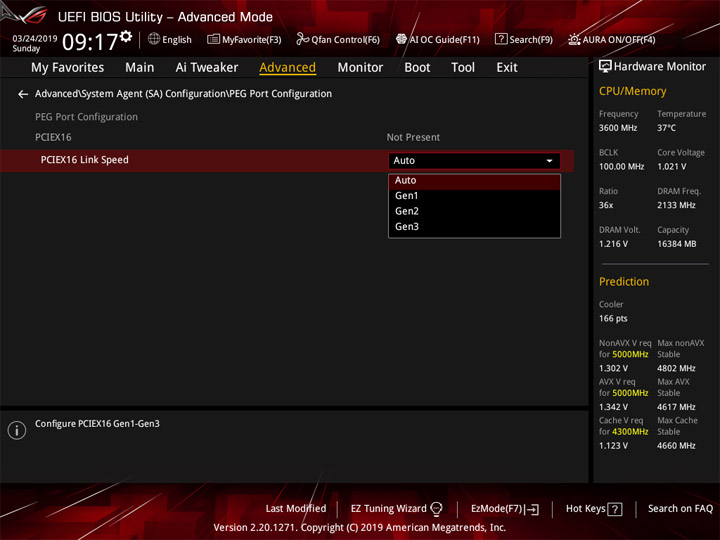The height and width of the screenshot is (540, 720).
Task: Click the 36x ratio value
Action: tap(606, 205)
